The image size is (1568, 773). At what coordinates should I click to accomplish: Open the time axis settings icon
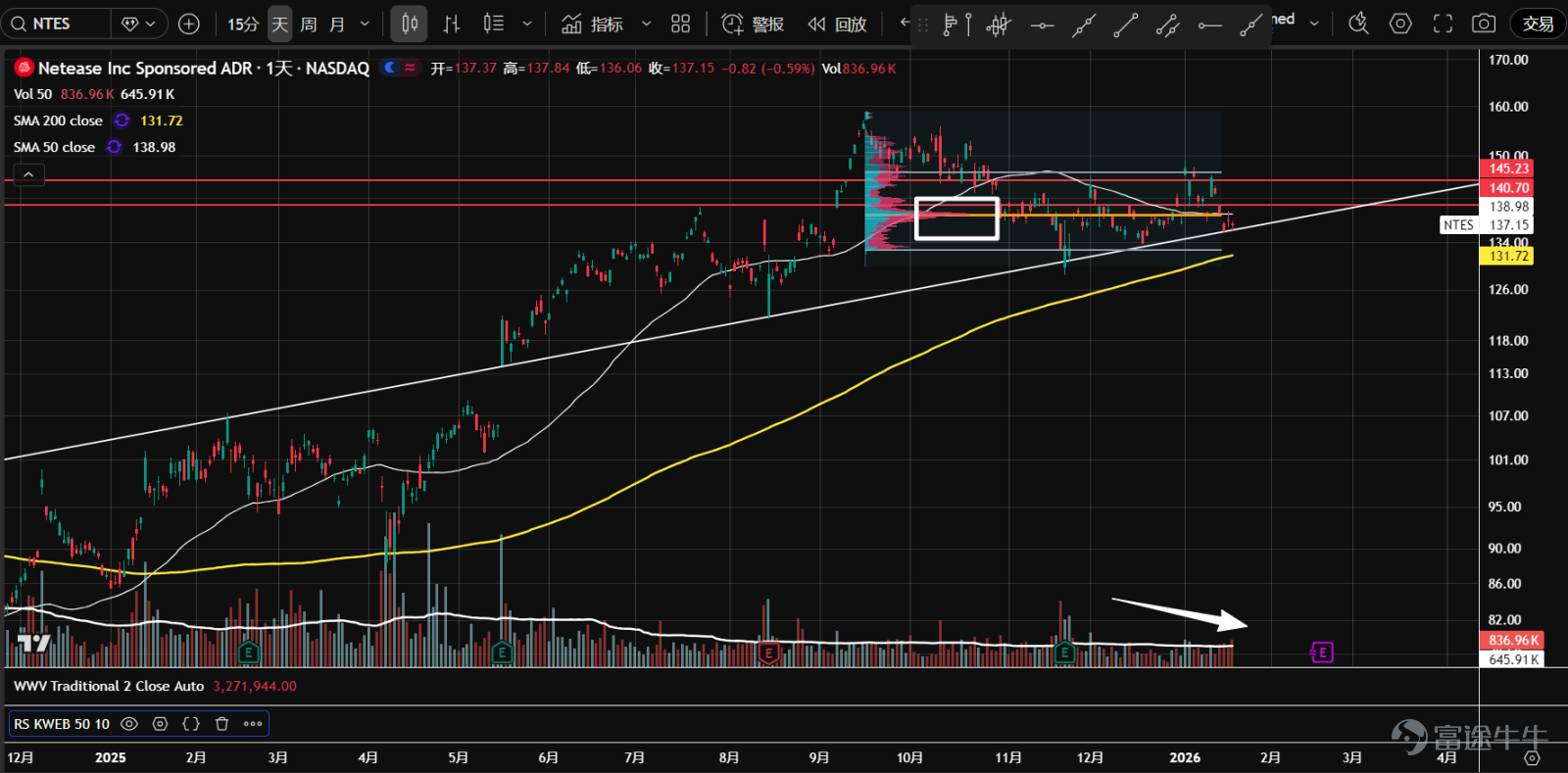[1532, 757]
